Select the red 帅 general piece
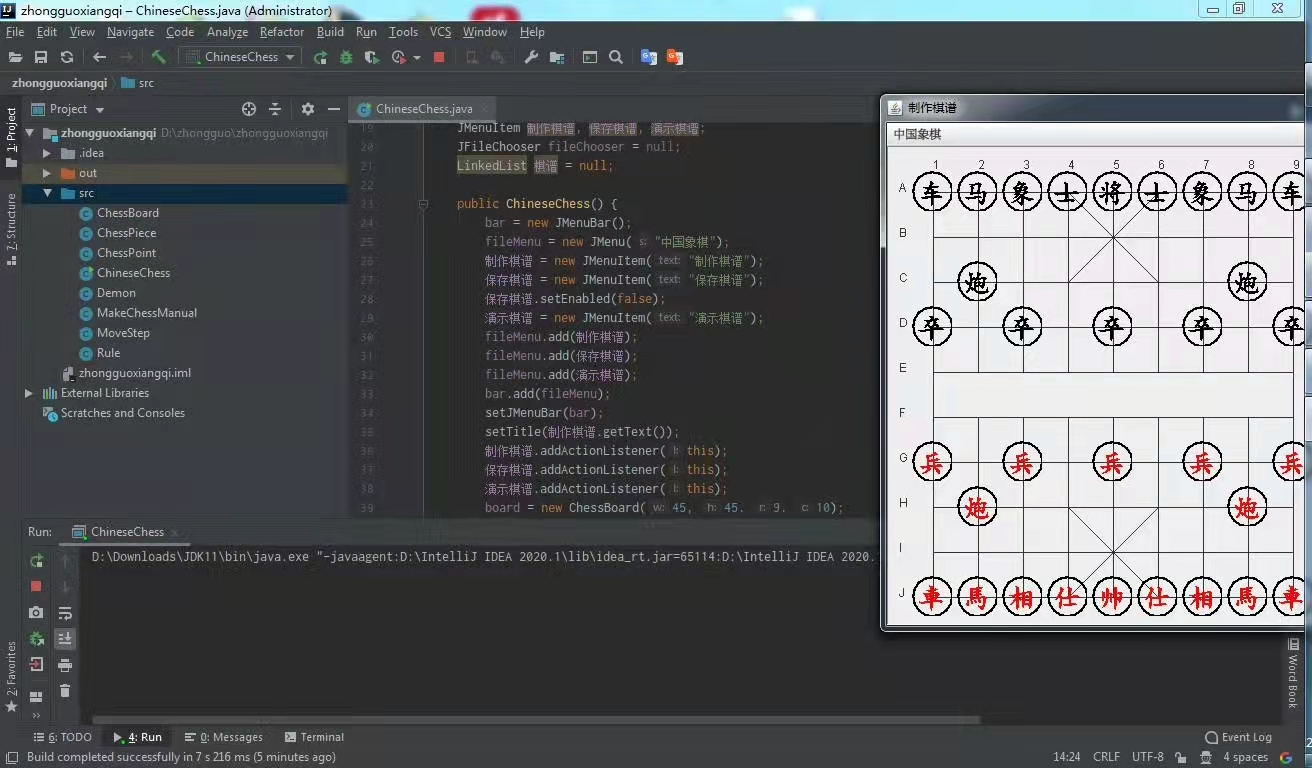Viewport: 1312px width, 768px height. [x=1112, y=597]
